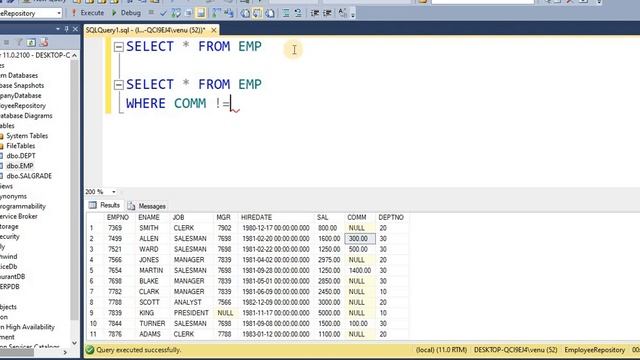Select ALLEN's COMM cell 300.00
640x360 pixels.
pos(360,239)
